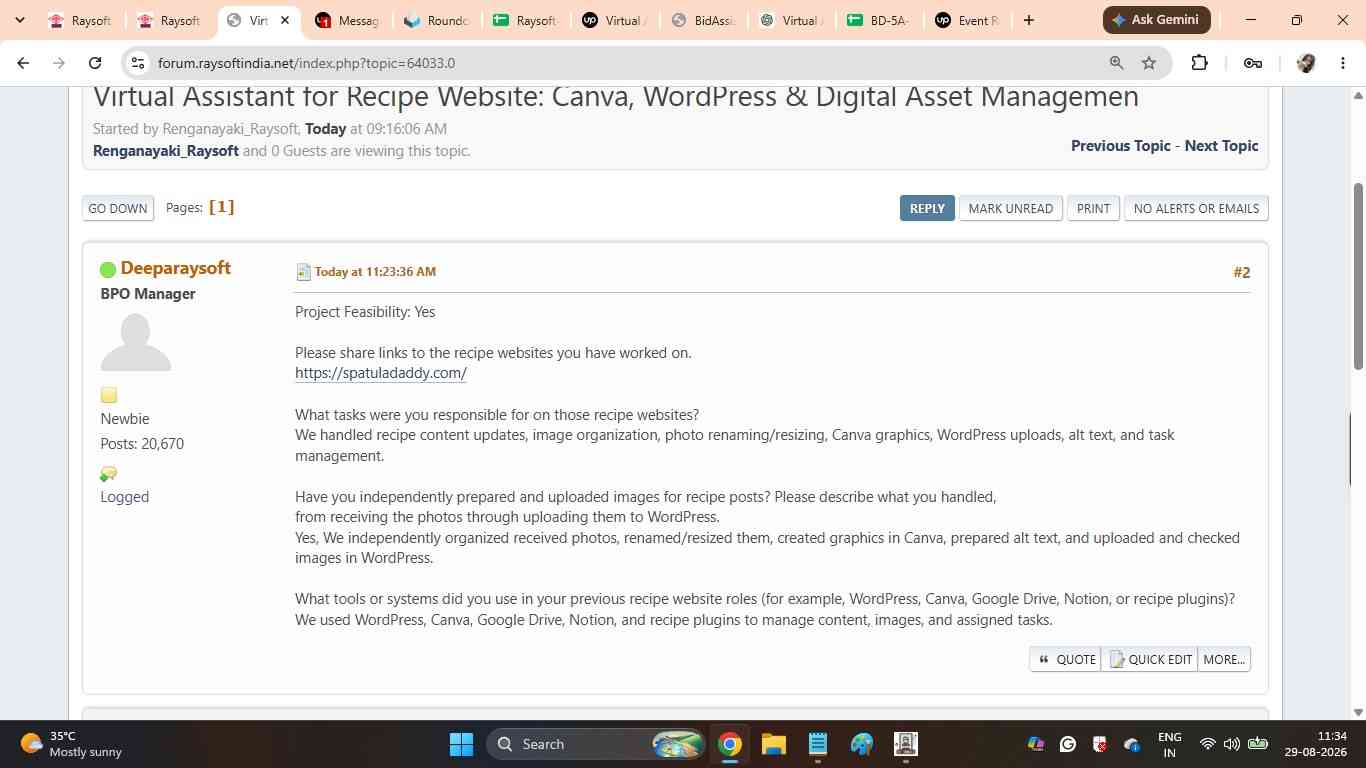1366x768 pixels.
Task: Open the Chrome three-dot menu
Action: point(1342,63)
